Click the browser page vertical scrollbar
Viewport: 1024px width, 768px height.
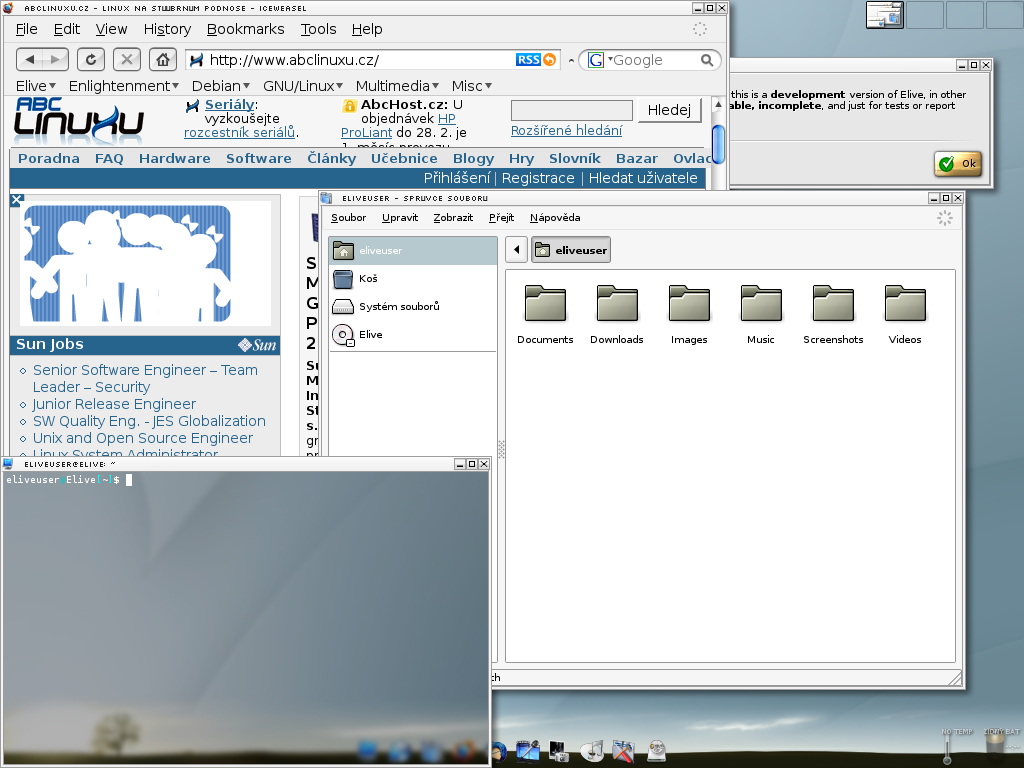718,144
